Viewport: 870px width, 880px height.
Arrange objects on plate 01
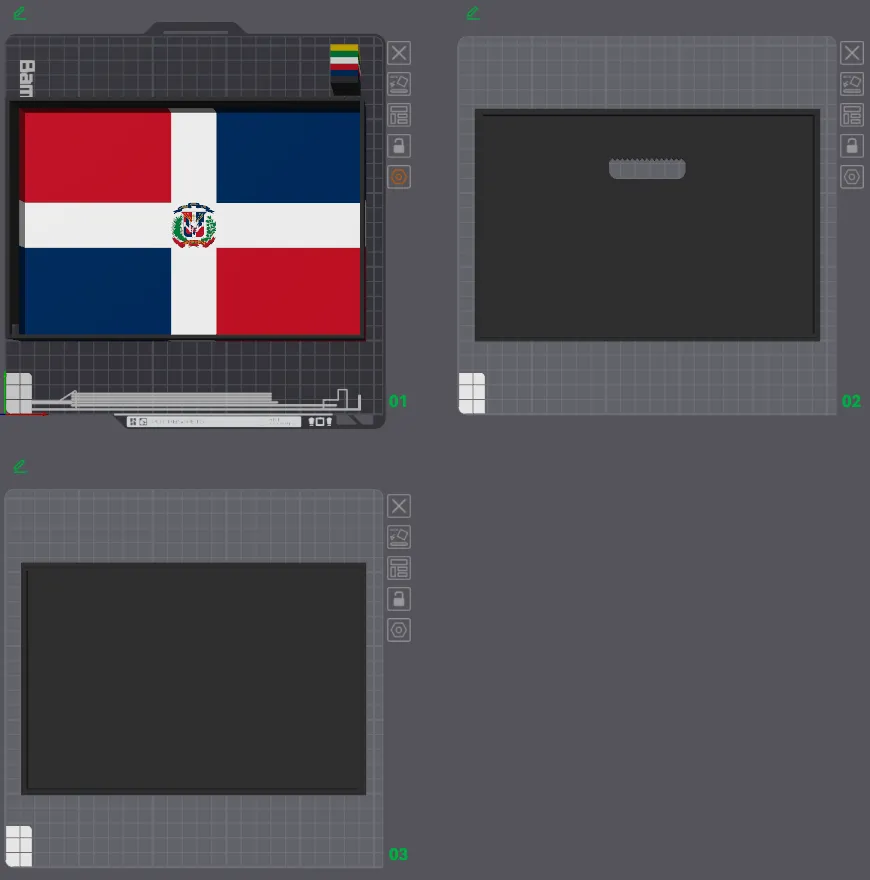click(399, 115)
